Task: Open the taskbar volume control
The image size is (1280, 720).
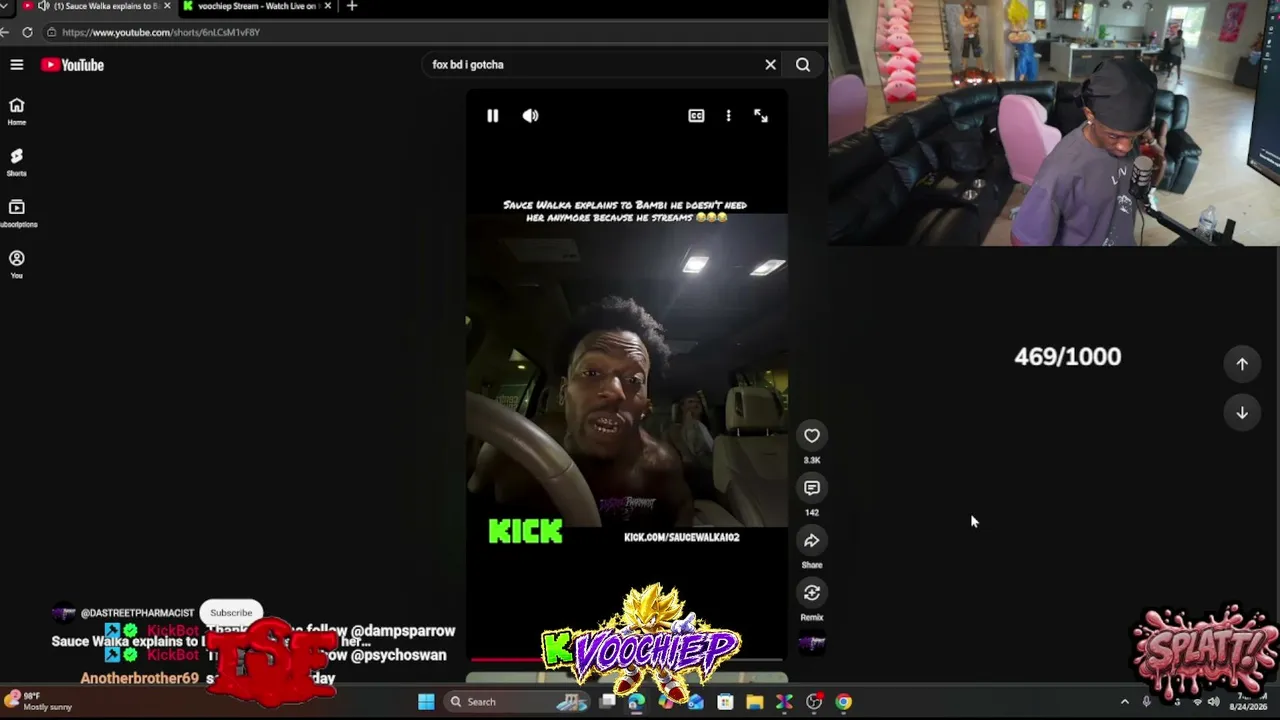Action: click(1213, 702)
